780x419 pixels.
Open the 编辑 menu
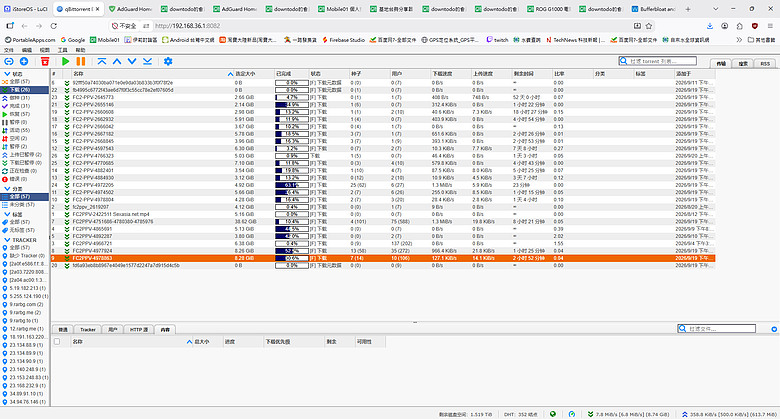point(27,50)
